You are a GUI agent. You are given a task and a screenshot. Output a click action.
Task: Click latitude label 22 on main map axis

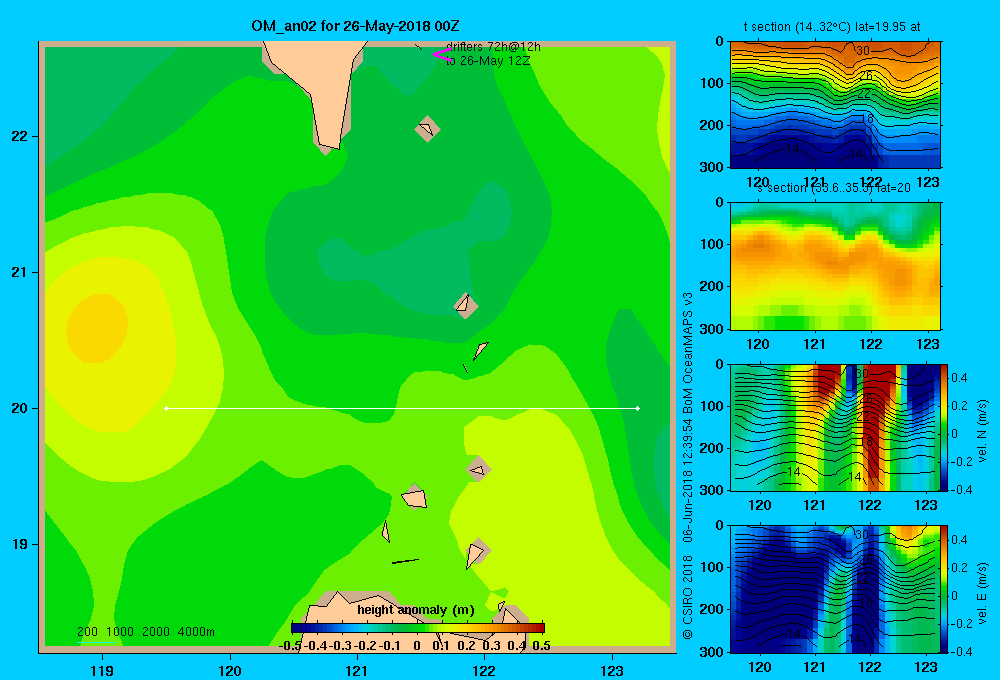pos(19,137)
